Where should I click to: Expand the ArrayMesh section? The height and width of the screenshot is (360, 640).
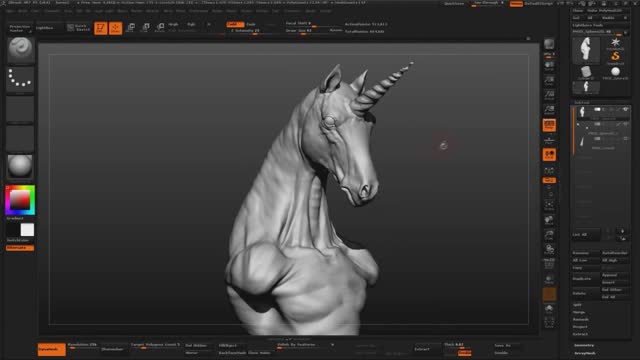[585, 353]
